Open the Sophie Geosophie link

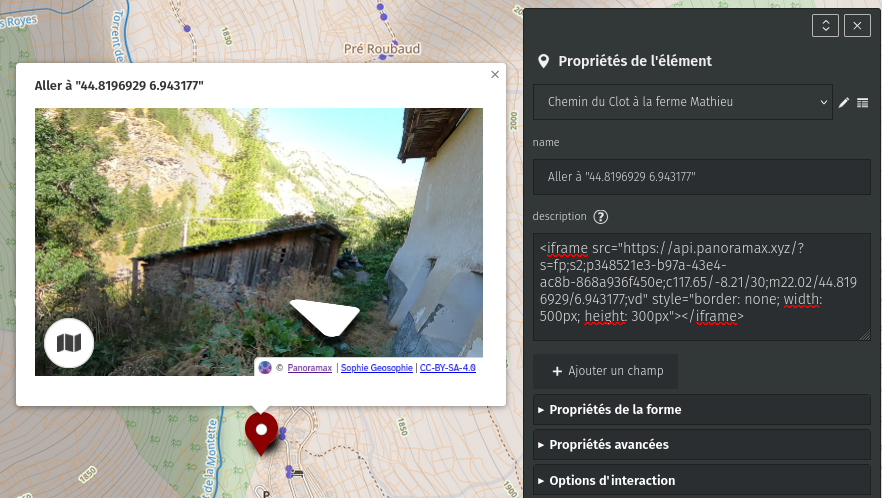point(376,367)
